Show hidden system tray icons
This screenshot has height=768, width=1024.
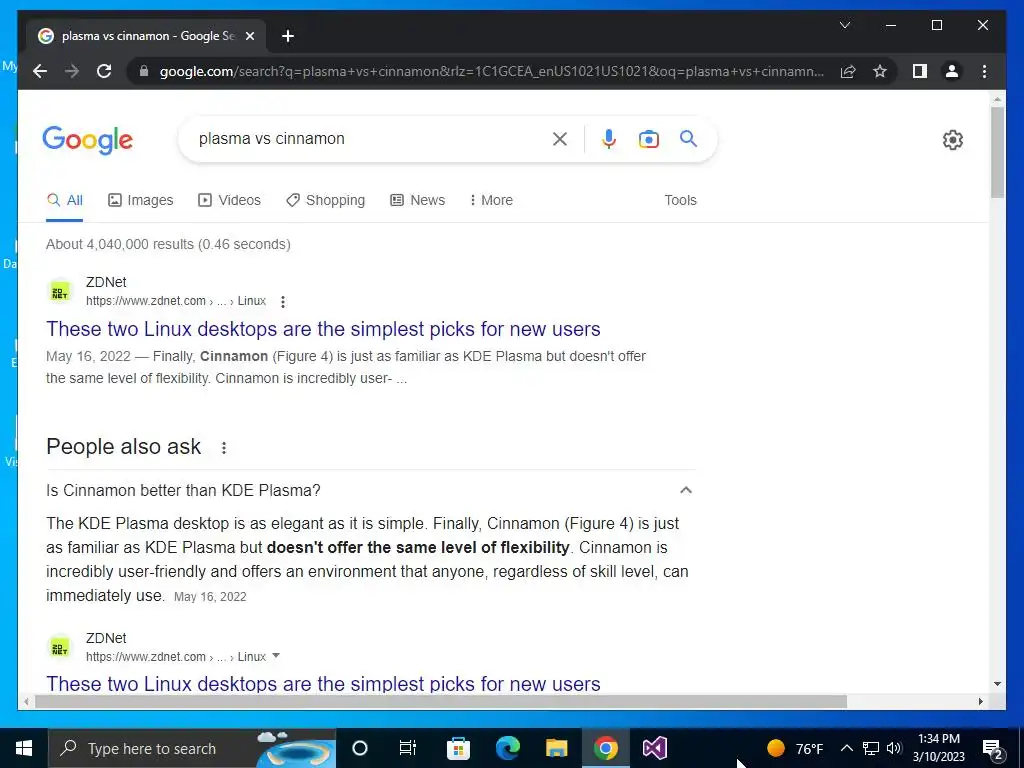(x=846, y=748)
